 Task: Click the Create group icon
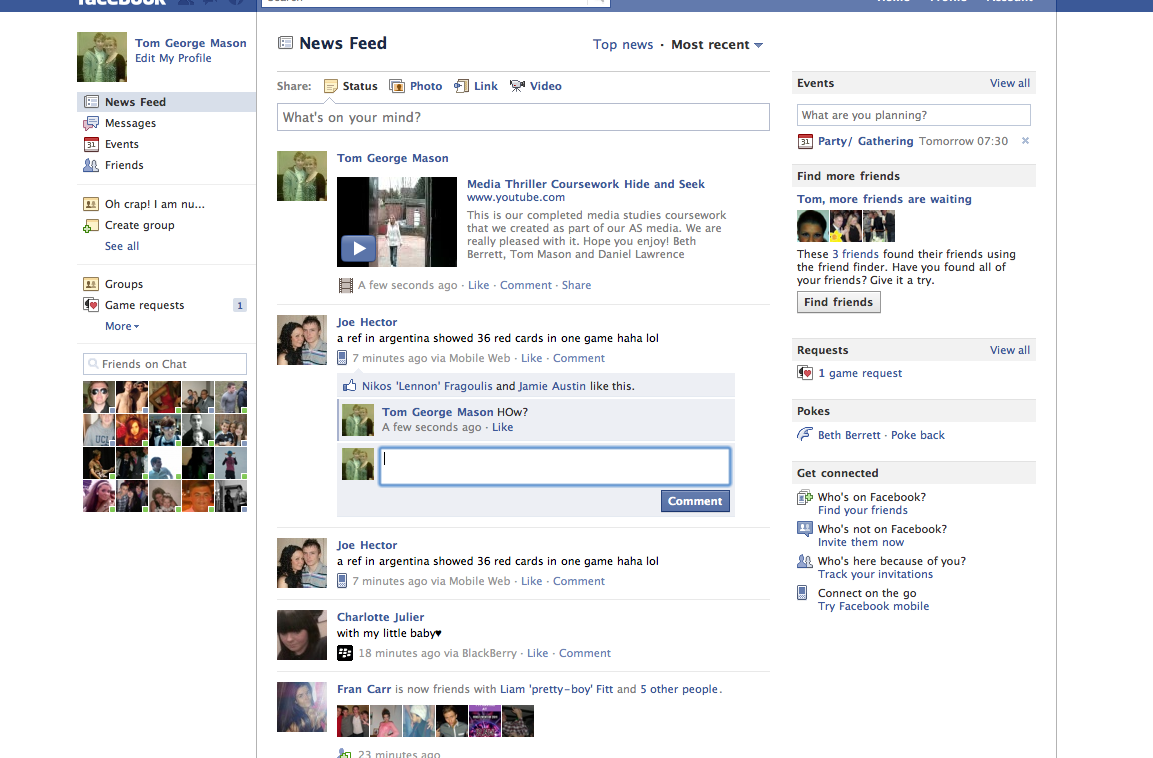click(91, 226)
